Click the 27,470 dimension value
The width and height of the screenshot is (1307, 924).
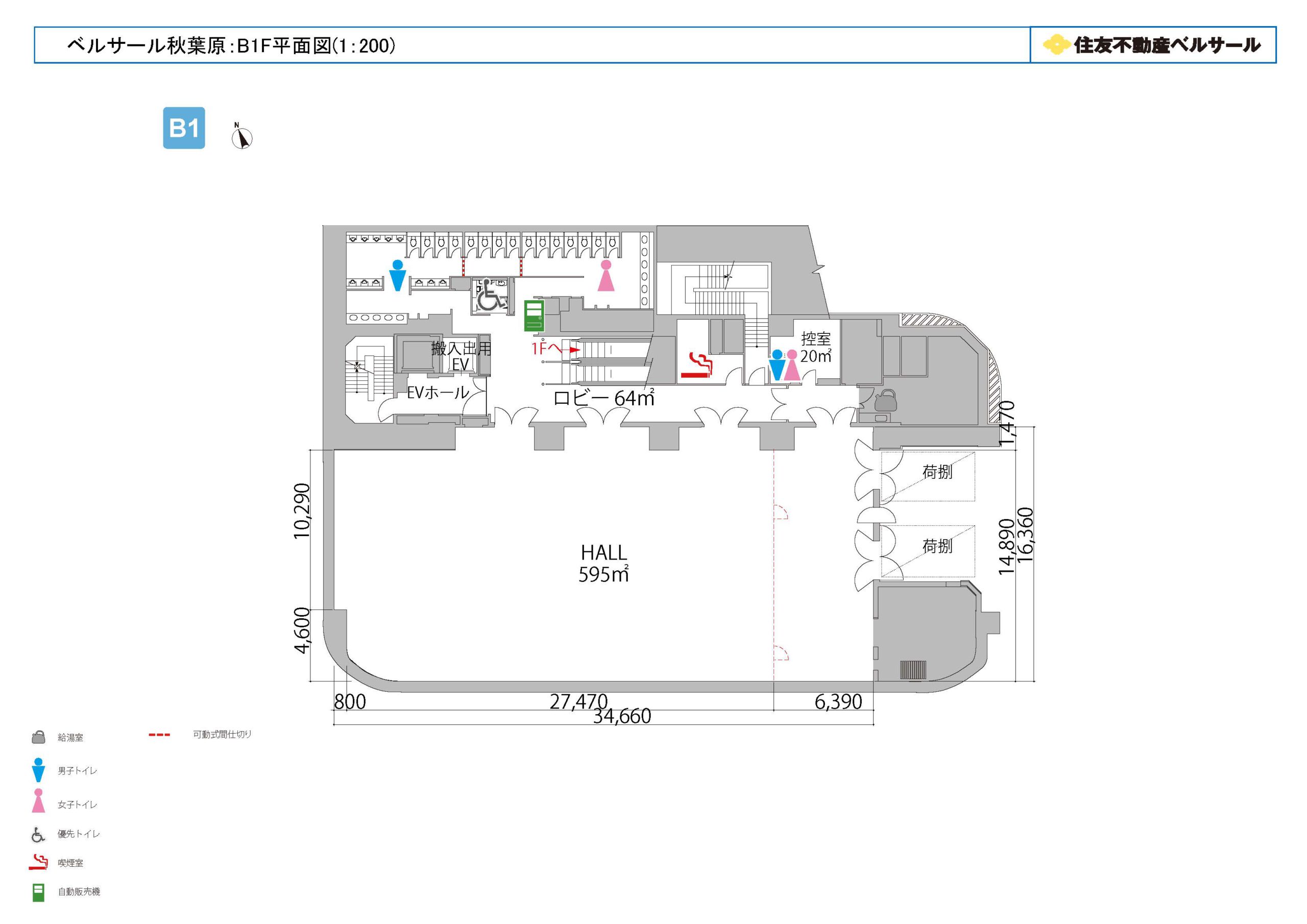point(579,701)
